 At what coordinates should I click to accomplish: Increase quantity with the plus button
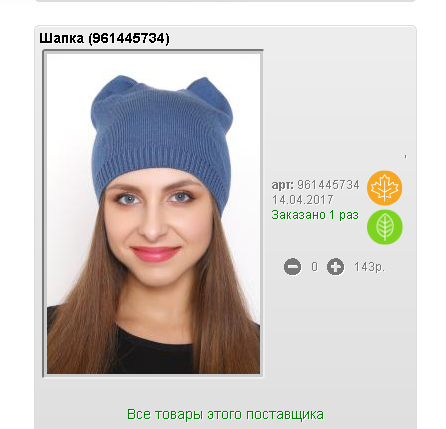[x=335, y=267]
